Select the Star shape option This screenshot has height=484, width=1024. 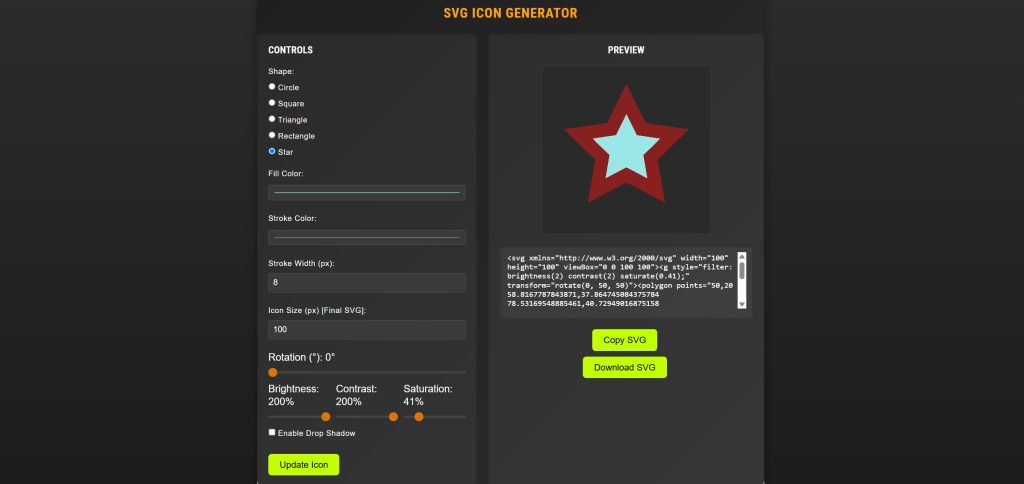(x=272, y=151)
